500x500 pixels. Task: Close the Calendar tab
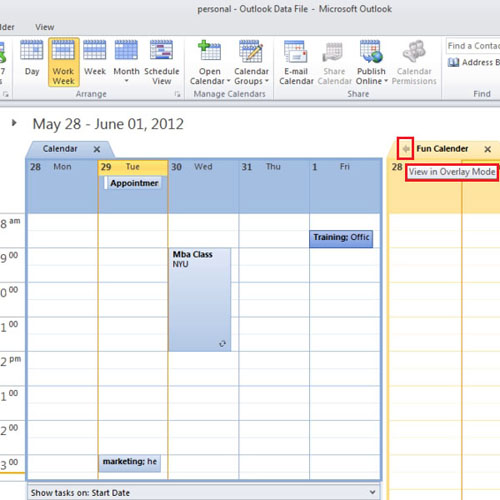(97, 149)
